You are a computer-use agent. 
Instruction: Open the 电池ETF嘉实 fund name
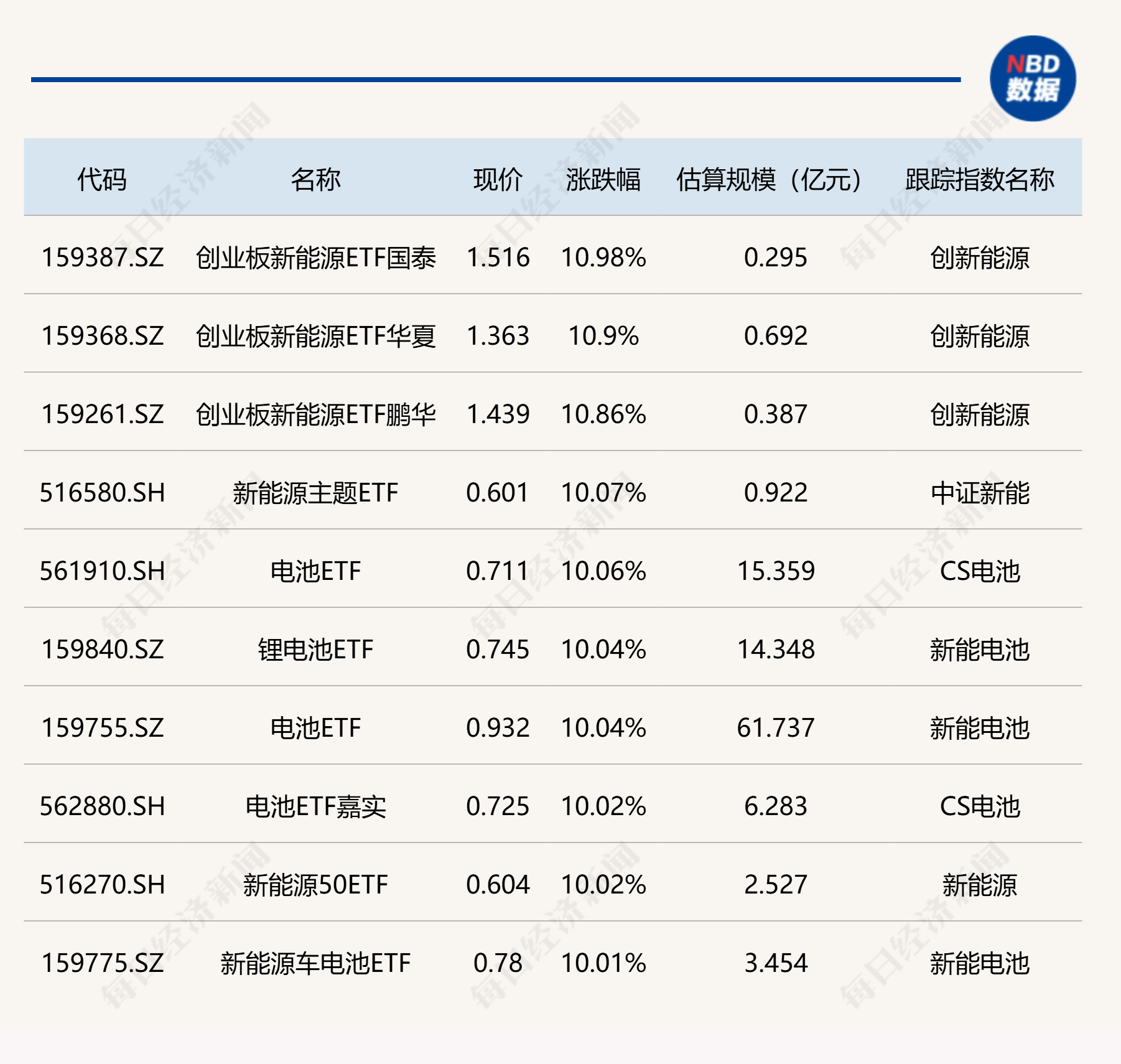[x=315, y=806]
